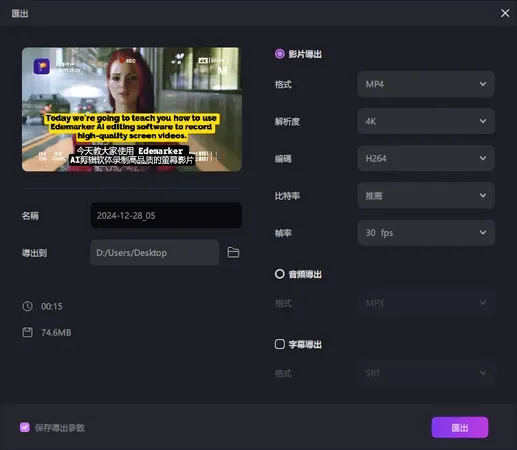Open the audio format dropdown showing MP3
517x450 pixels.
(426, 303)
